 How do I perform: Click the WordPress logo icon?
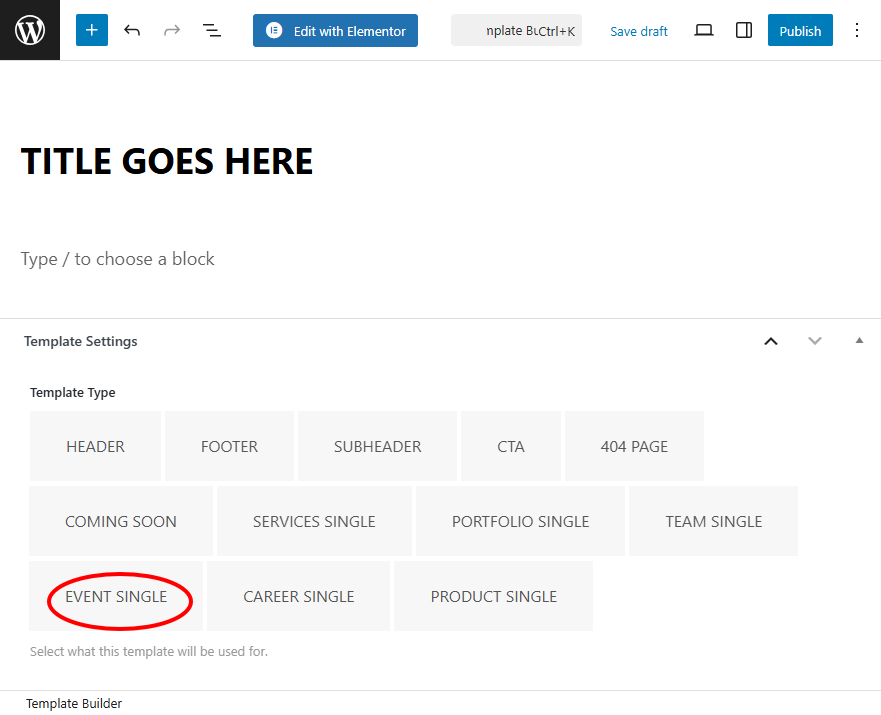pos(30,30)
